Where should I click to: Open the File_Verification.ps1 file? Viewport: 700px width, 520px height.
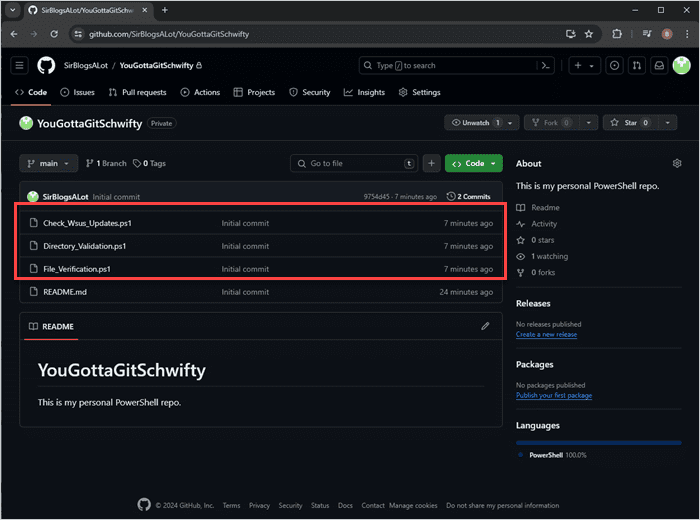77,269
